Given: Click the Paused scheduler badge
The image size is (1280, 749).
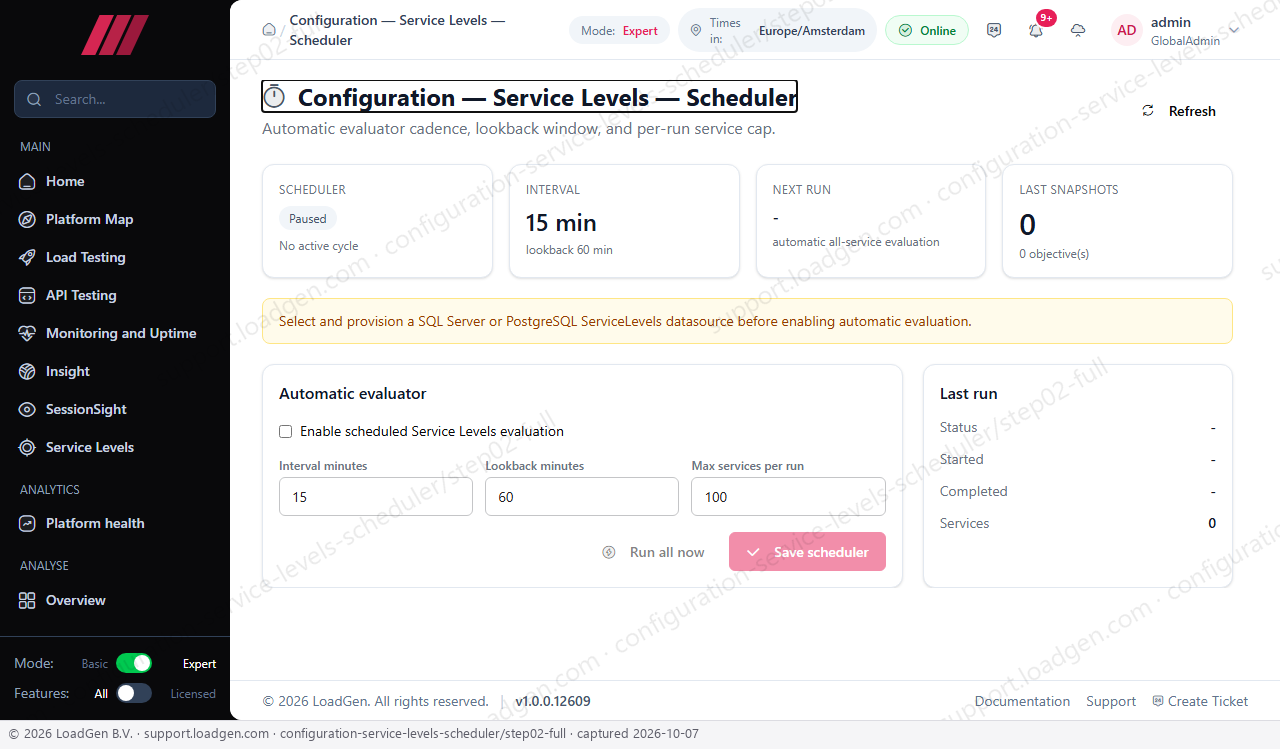Looking at the screenshot, I should tap(308, 219).
